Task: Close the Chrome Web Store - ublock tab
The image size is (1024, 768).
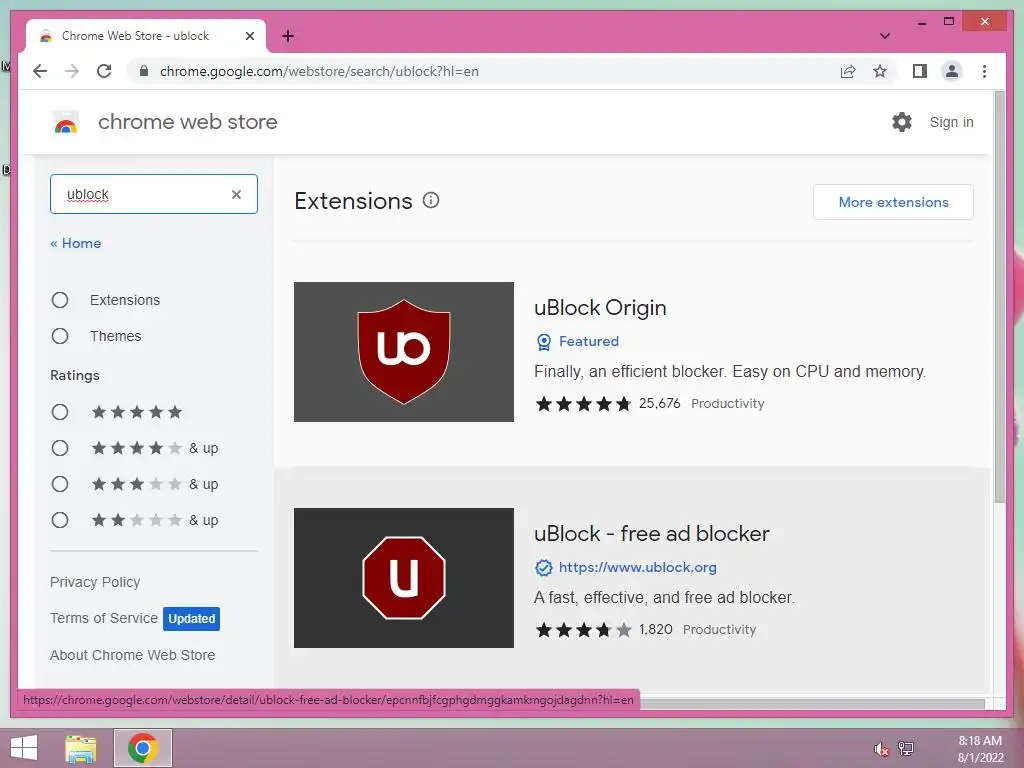Action: click(x=249, y=36)
